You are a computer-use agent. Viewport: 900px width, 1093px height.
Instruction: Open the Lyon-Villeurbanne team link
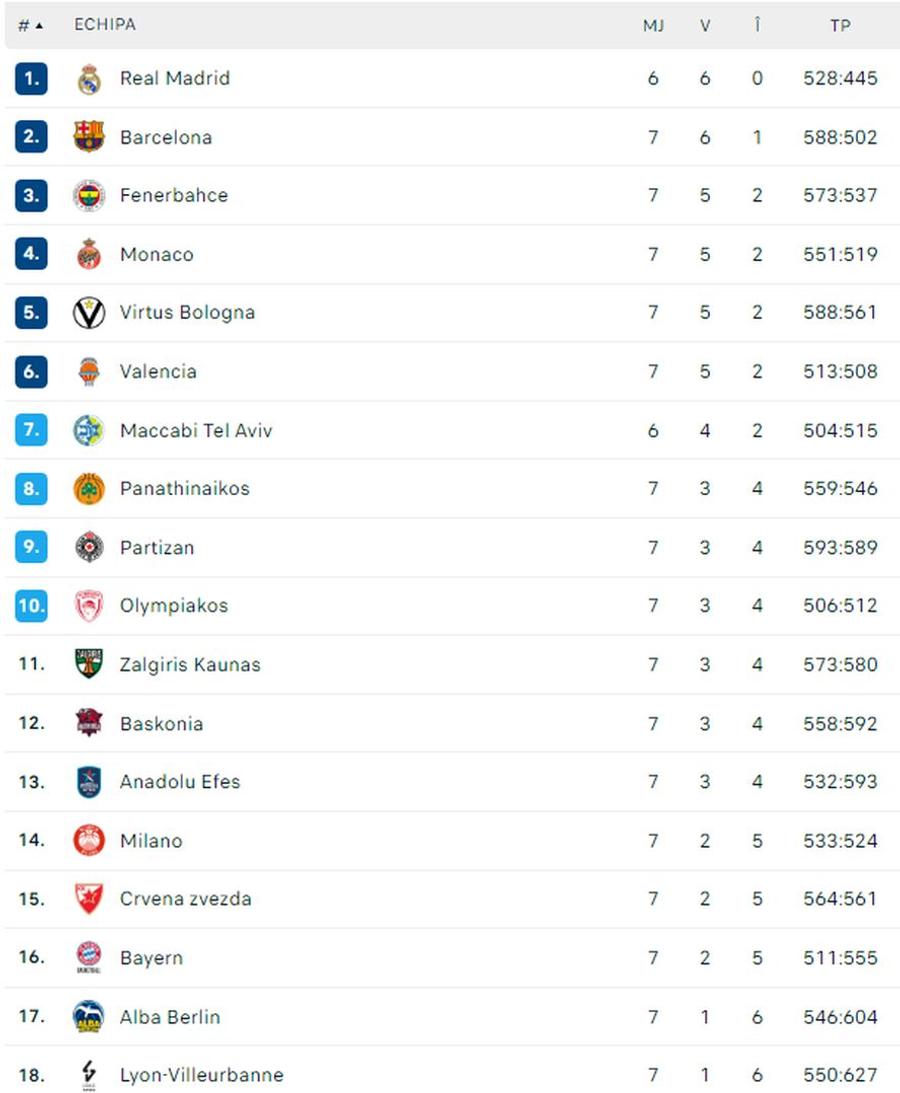tap(202, 1075)
